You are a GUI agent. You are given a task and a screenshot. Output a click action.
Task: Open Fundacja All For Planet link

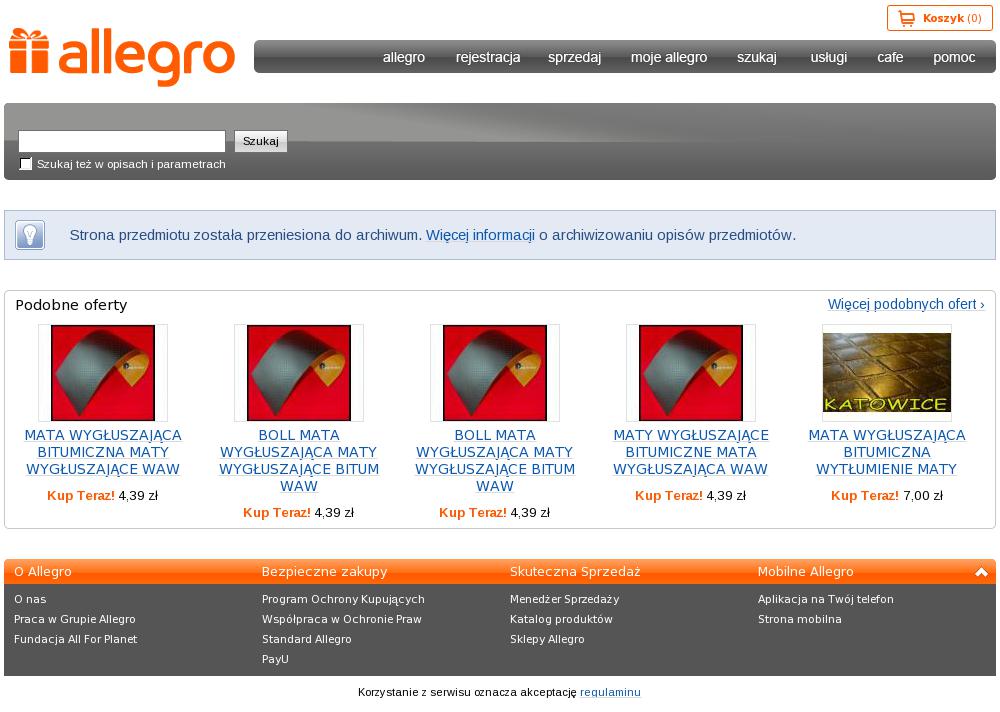(x=75, y=639)
